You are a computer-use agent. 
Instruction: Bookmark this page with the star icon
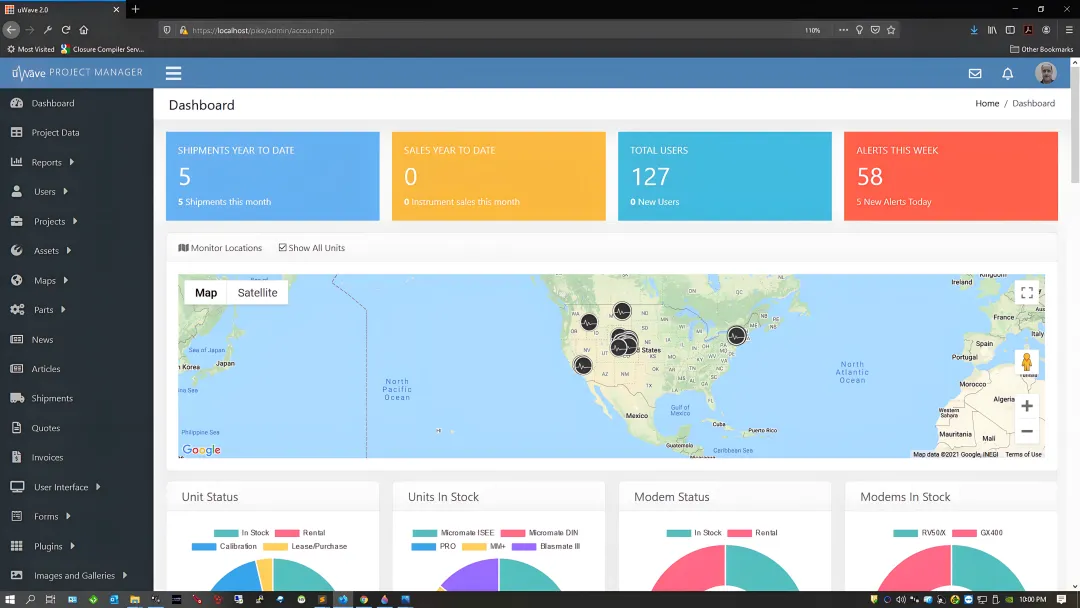coord(891,30)
